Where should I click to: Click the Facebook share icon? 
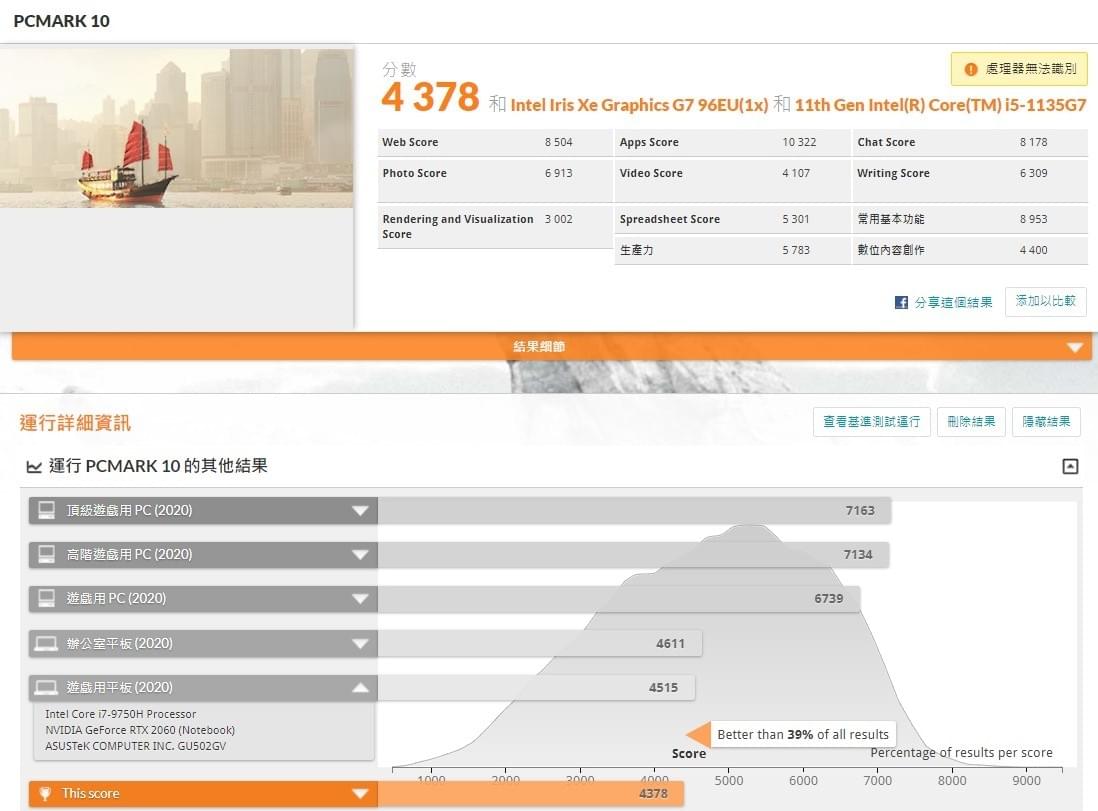(901, 303)
